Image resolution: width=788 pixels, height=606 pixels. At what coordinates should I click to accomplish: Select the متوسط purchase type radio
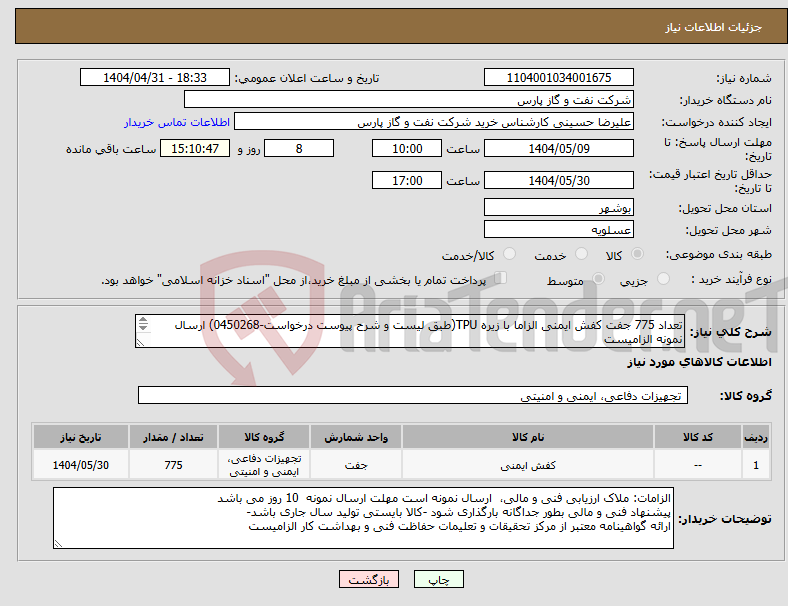(599, 279)
